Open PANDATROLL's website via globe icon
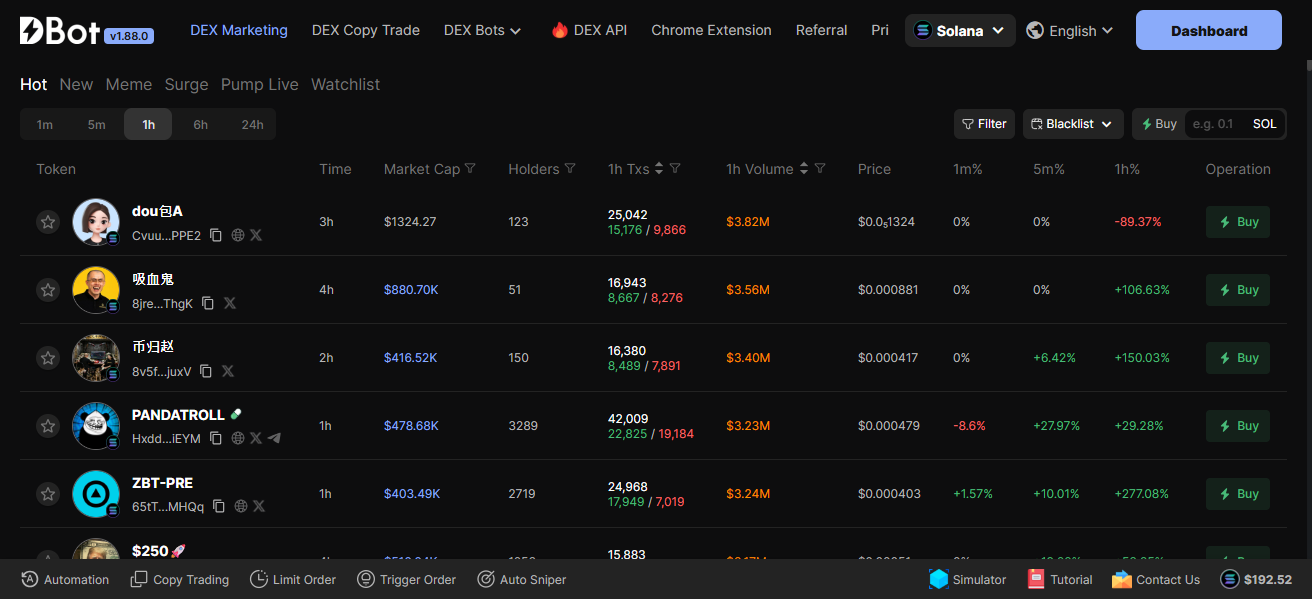 [x=237, y=438]
